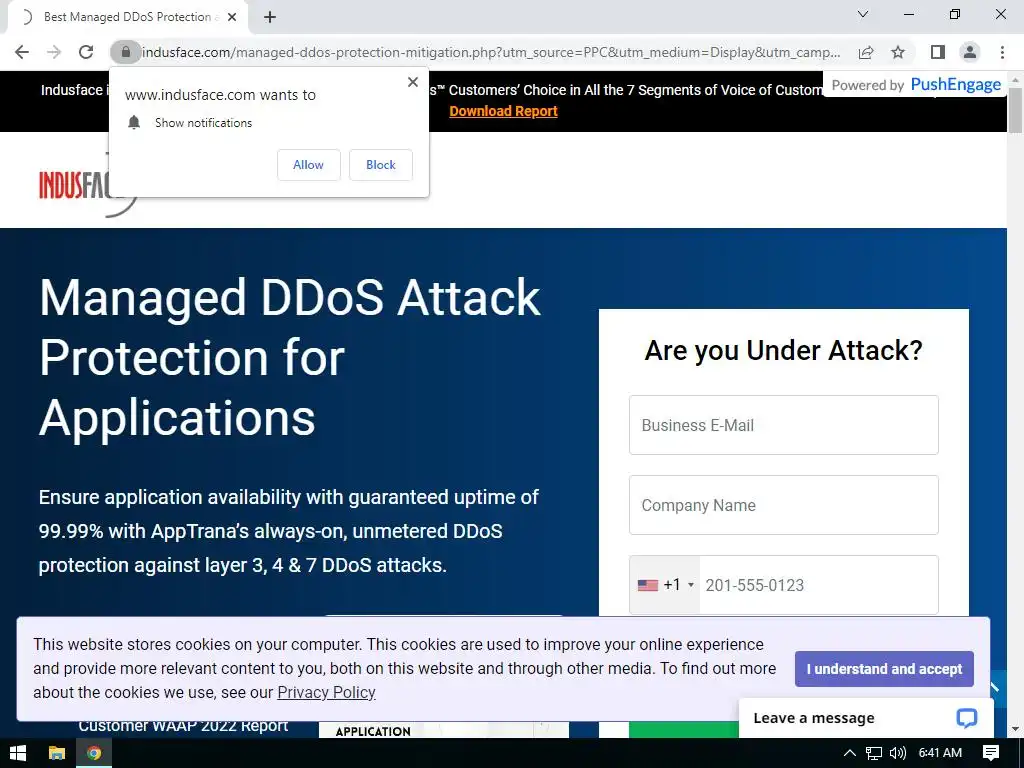Viewport: 1024px width, 768px height.
Task: Focus the Company Name field
Action: click(784, 505)
